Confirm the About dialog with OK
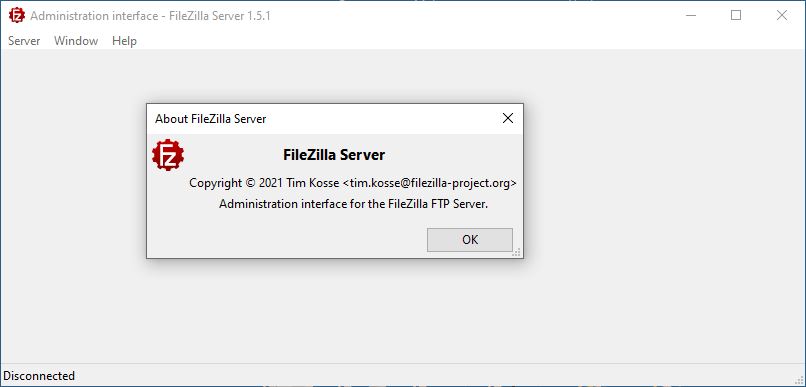Screen dimensions: 806x387 point(470,240)
